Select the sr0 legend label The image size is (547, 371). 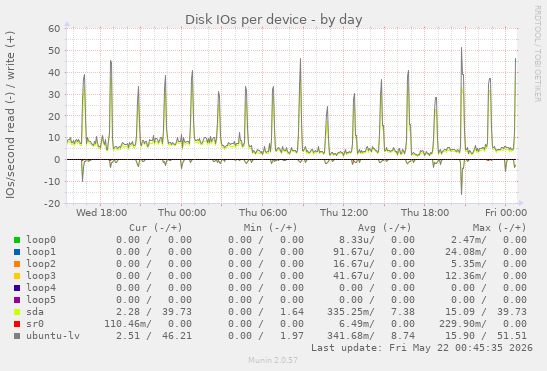pos(35,324)
